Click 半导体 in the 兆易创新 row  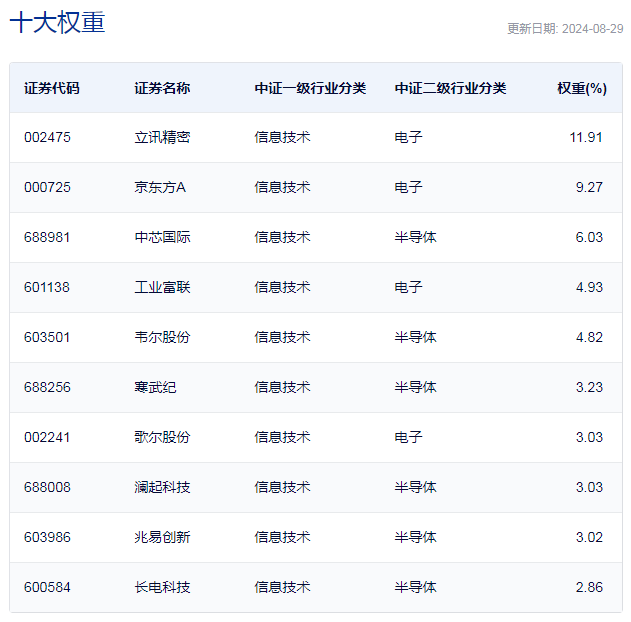coord(415,537)
